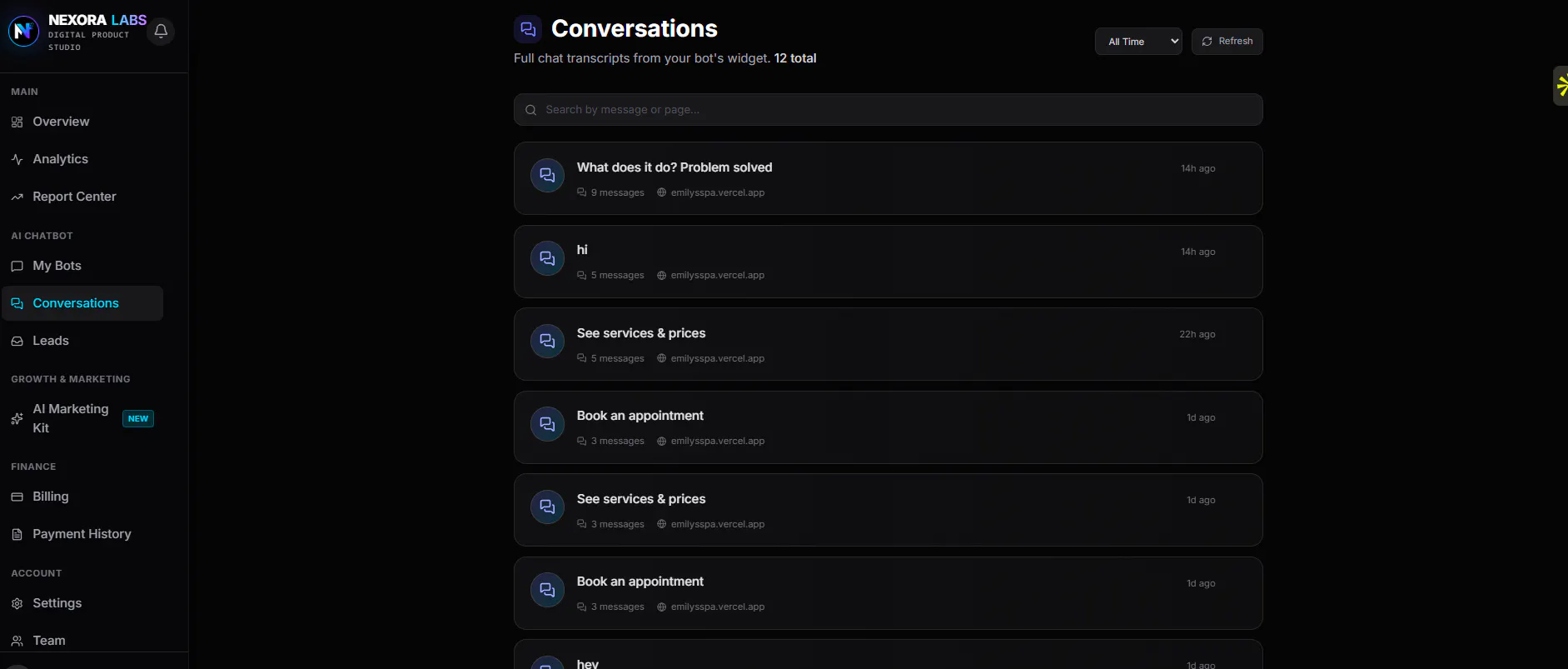Click the yellow asterisk widget on right edge
The height and width of the screenshot is (669, 1568).
tap(1561, 85)
